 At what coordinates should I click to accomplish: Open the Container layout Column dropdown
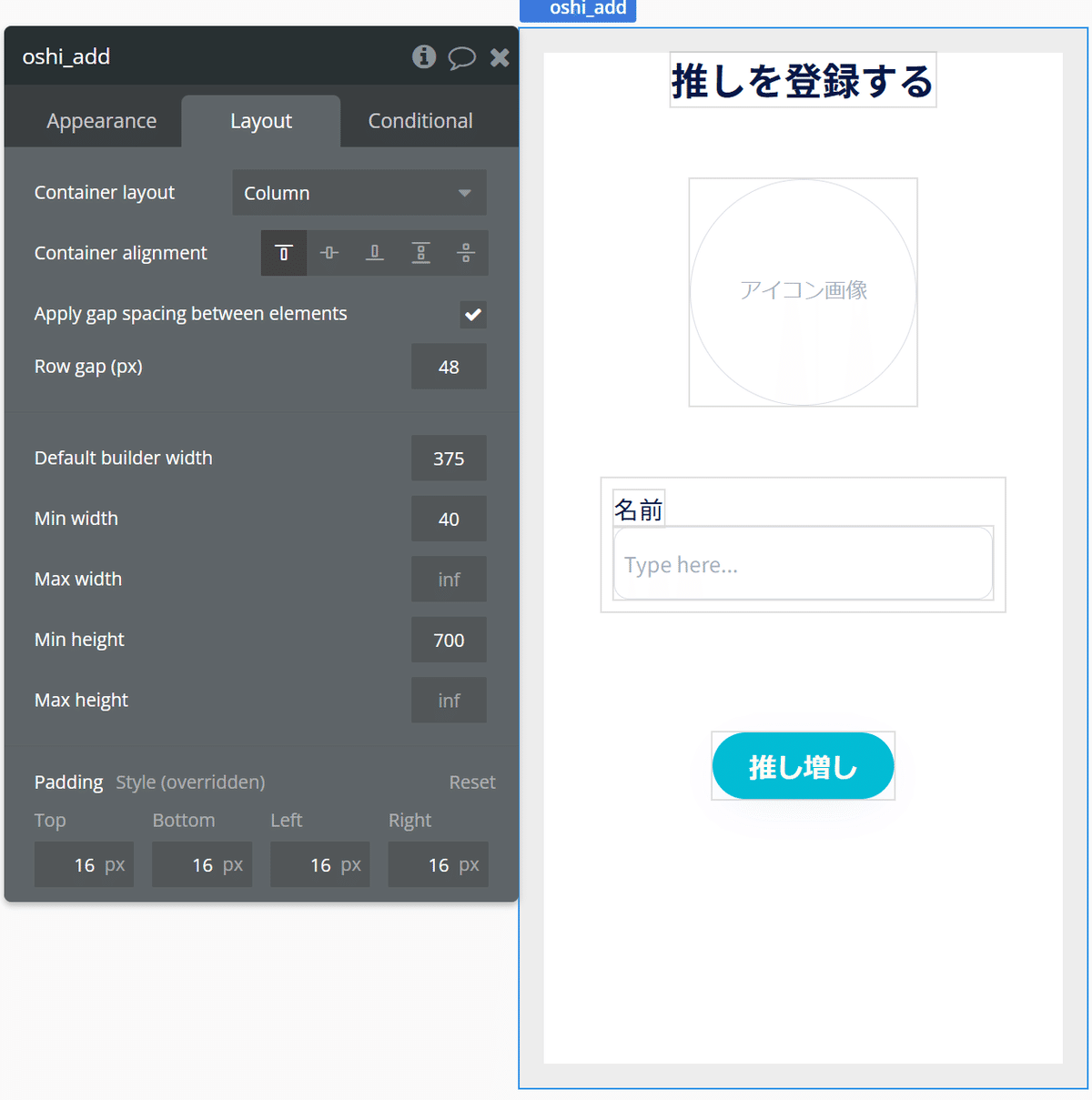[359, 193]
